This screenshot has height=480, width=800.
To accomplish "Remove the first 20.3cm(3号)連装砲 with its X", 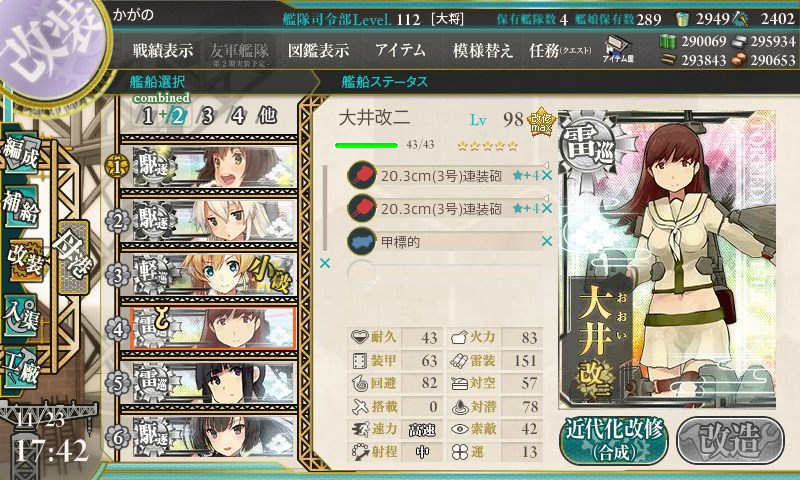I will [x=547, y=175].
